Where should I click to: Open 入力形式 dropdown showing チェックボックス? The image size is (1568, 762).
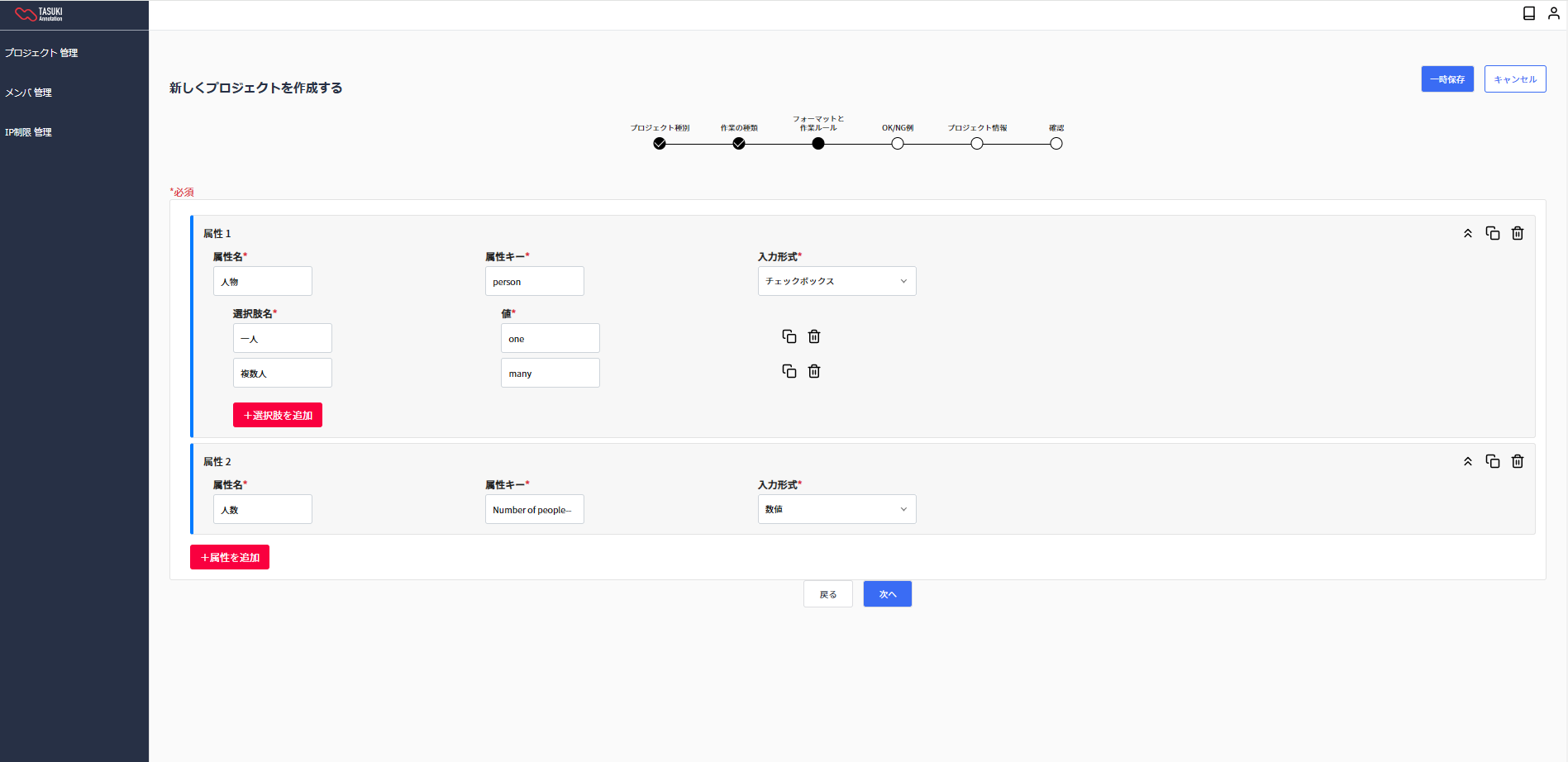point(836,281)
